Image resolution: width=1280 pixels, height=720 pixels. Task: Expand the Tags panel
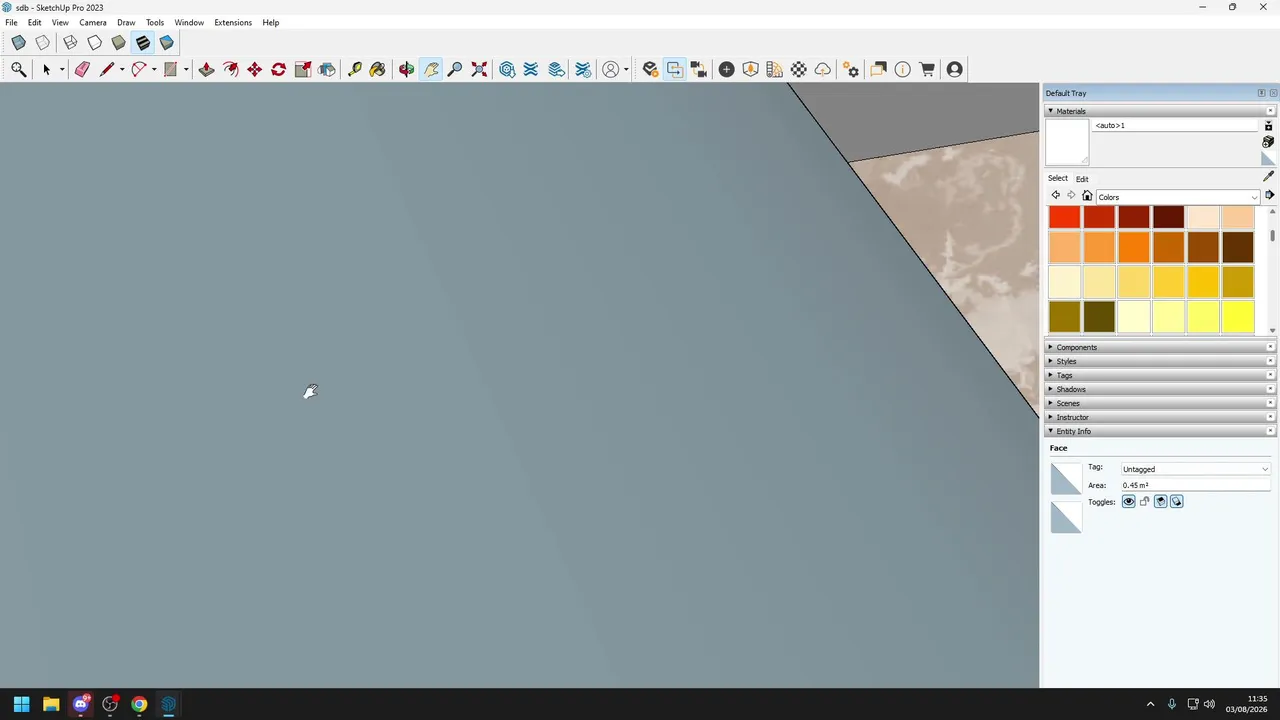1160,375
